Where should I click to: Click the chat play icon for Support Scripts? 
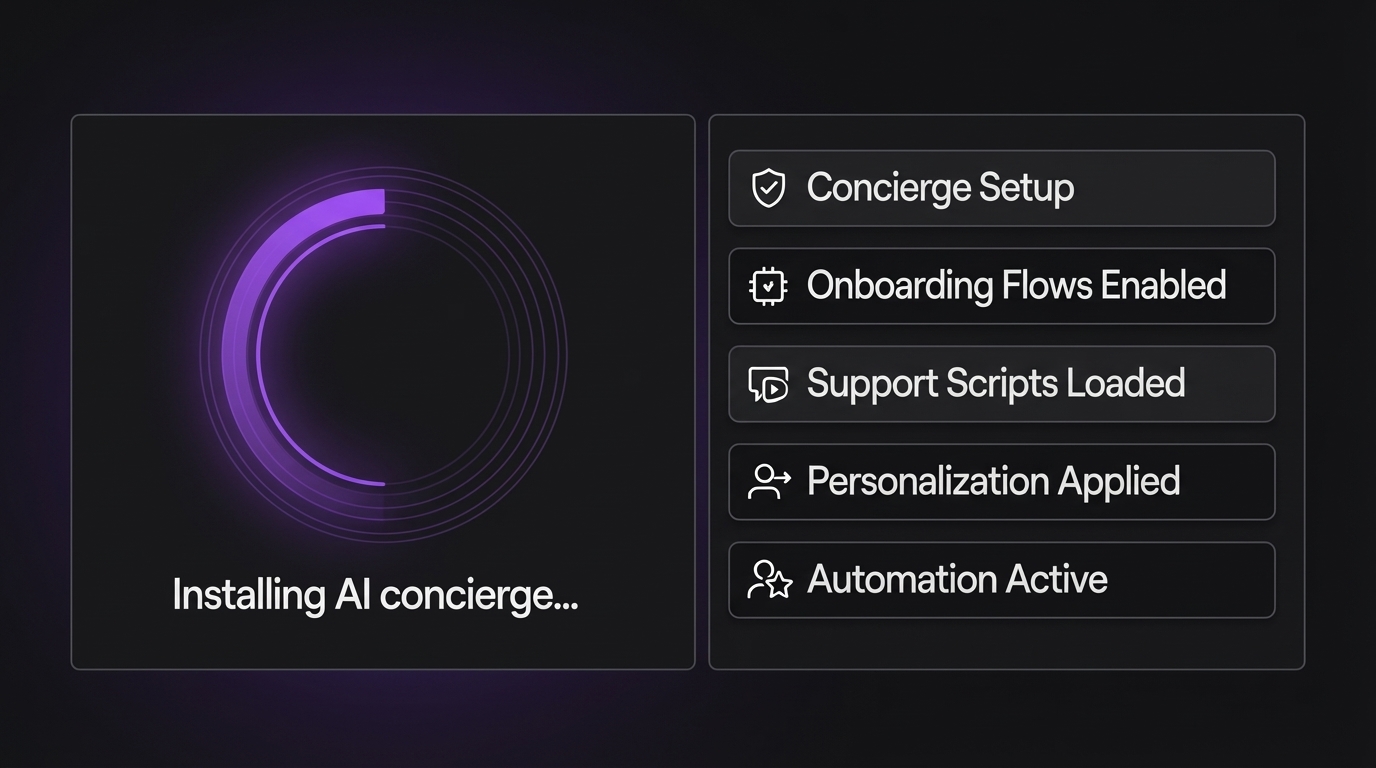pos(768,384)
